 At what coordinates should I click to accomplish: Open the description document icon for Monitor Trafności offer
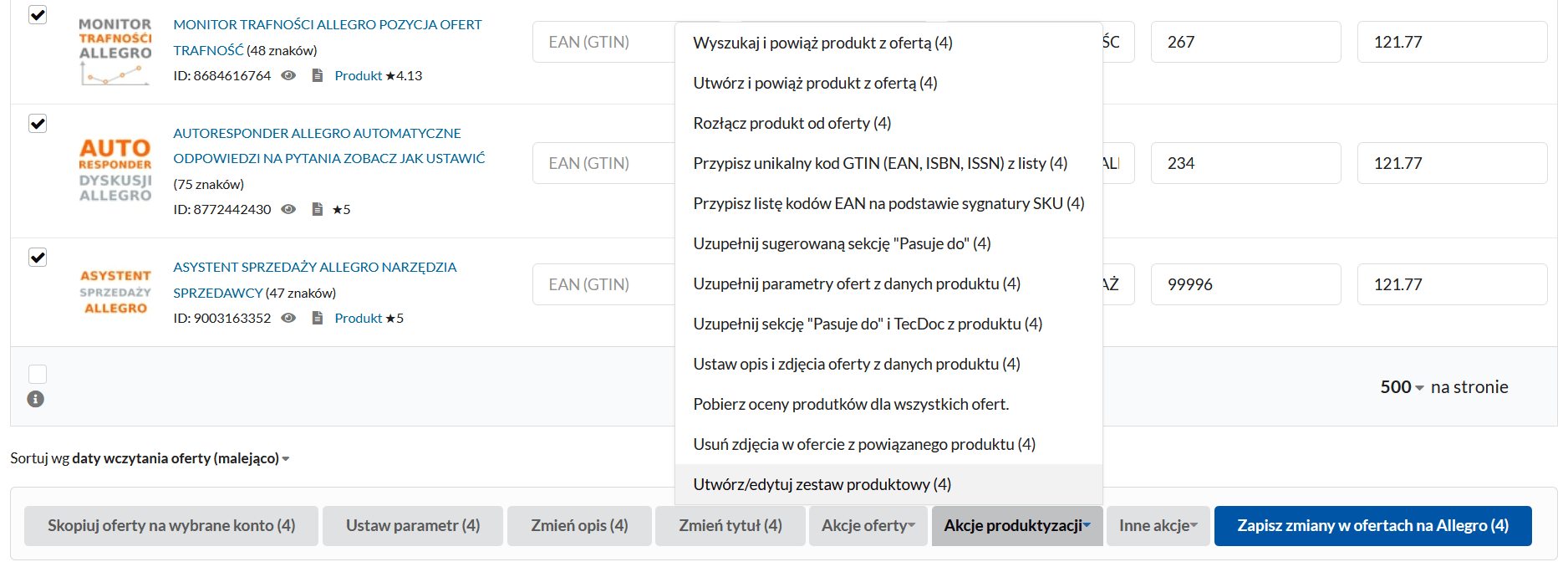pos(317,75)
